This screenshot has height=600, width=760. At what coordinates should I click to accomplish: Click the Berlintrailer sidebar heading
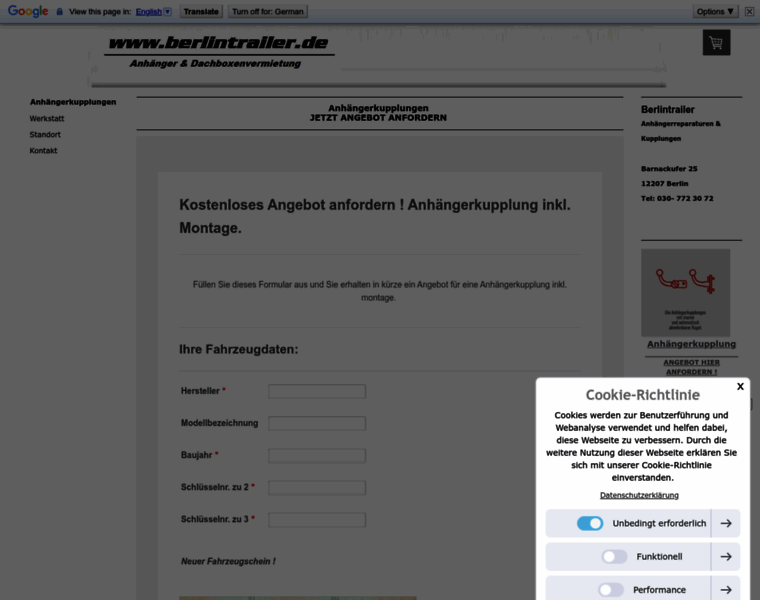(x=667, y=110)
